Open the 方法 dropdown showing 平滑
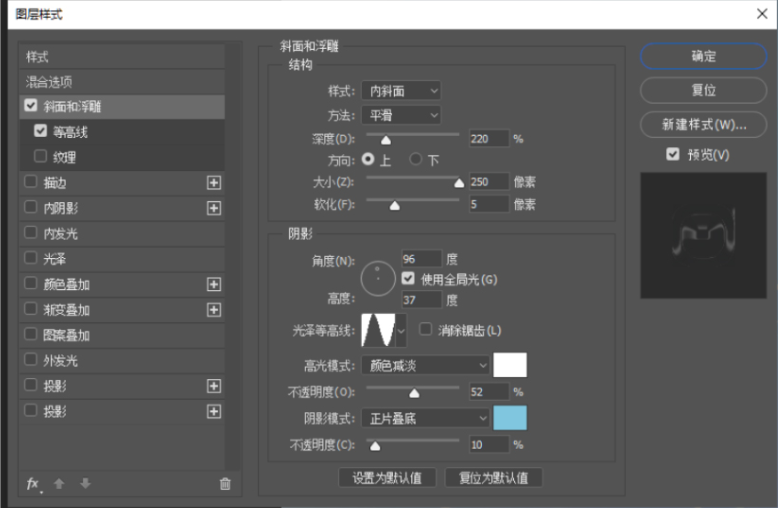 coord(401,116)
